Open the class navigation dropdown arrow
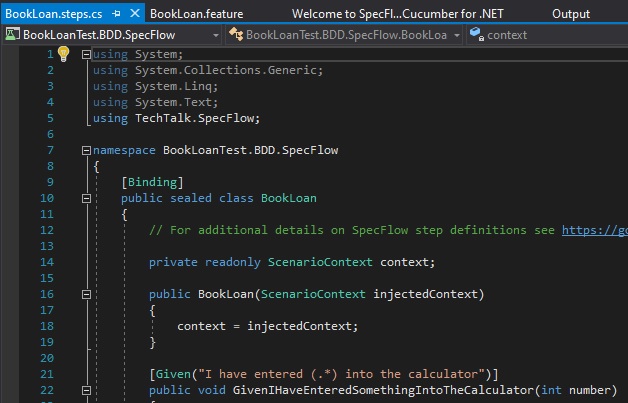Image resolution: width=628 pixels, height=403 pixels. tap(457, 35)
